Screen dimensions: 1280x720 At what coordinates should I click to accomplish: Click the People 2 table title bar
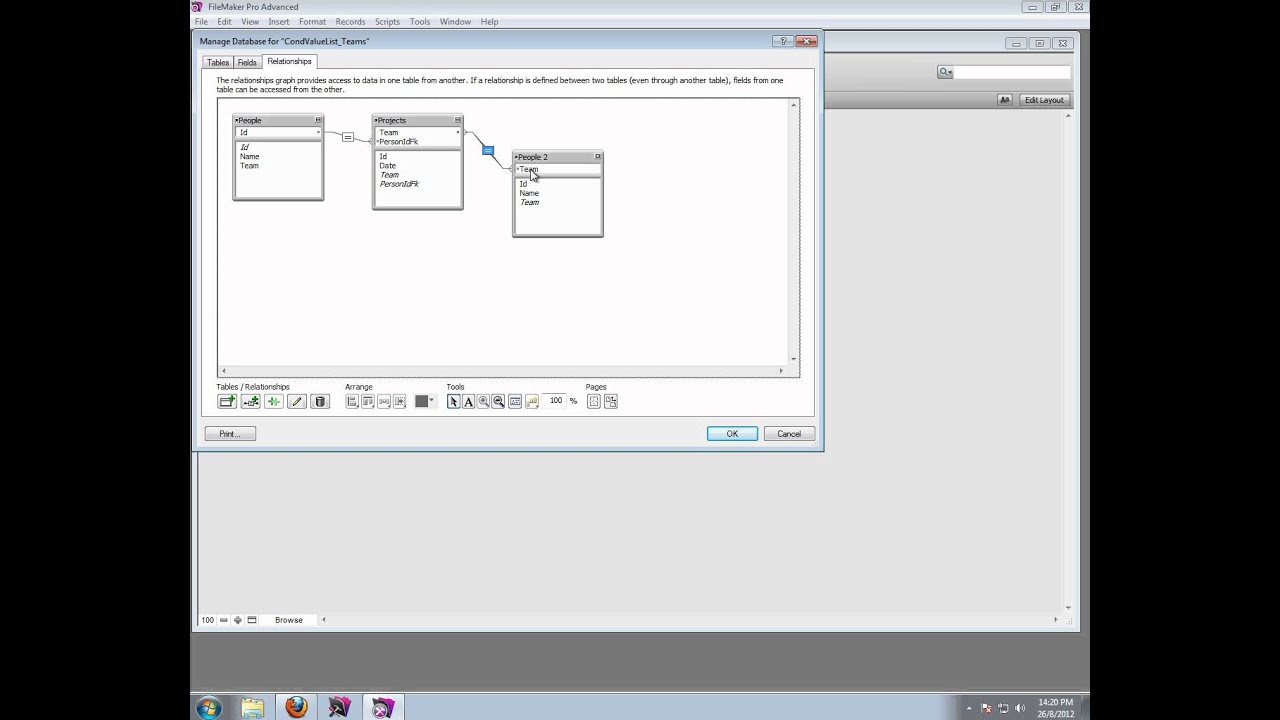558,157
